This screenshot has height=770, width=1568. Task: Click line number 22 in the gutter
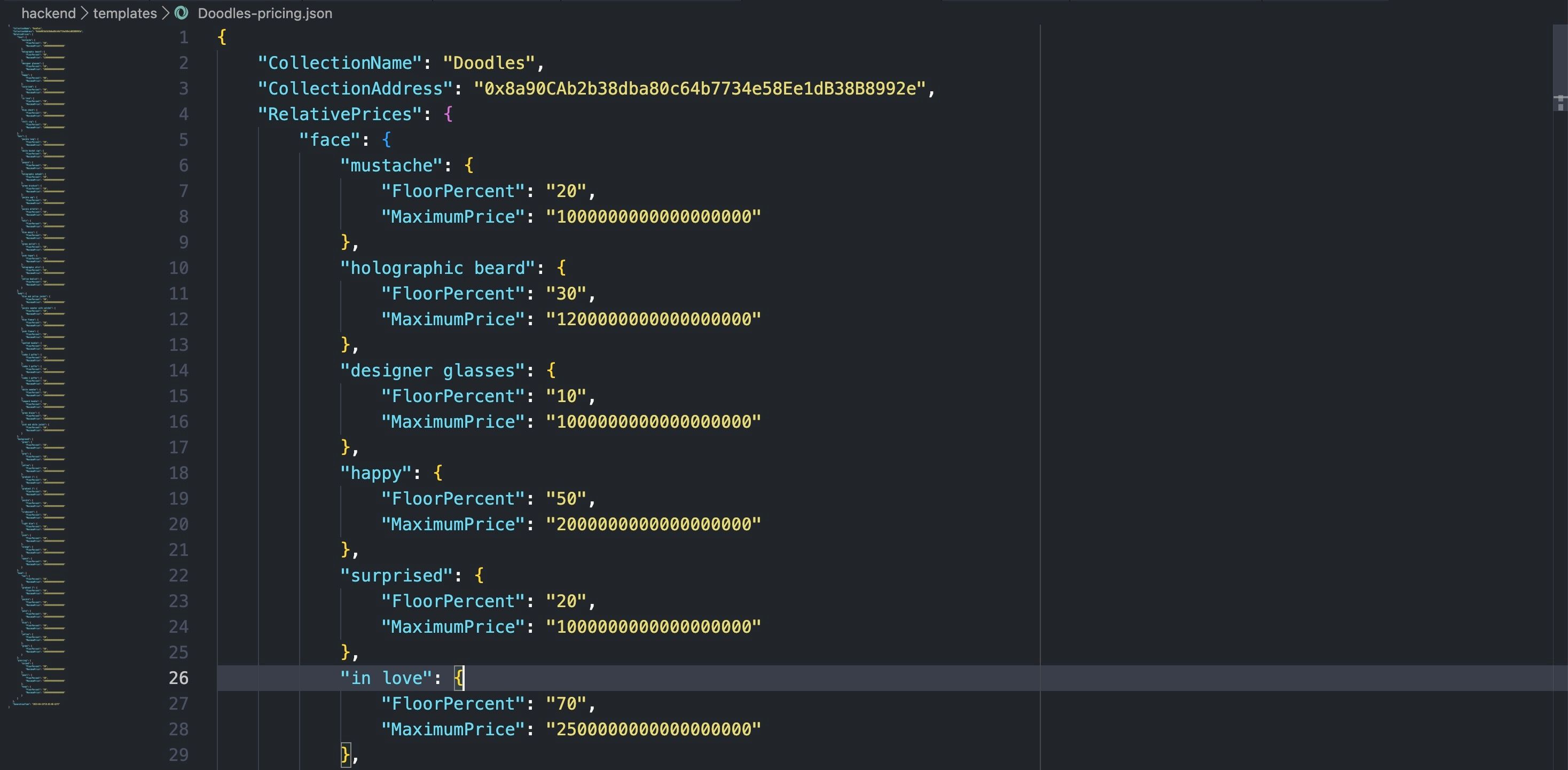(x=178, y=576)
